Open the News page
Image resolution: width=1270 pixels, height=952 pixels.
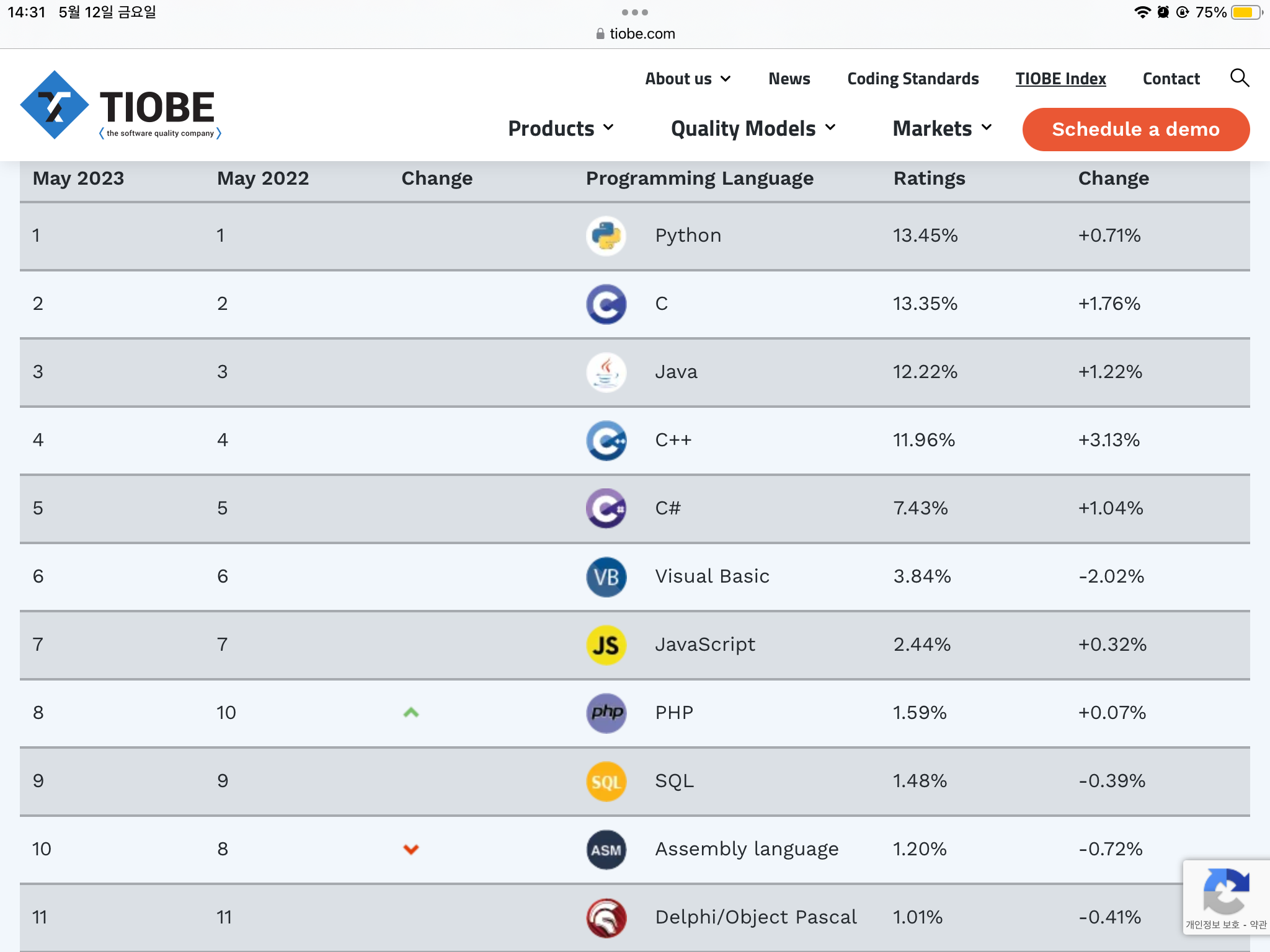click(789, 79)
